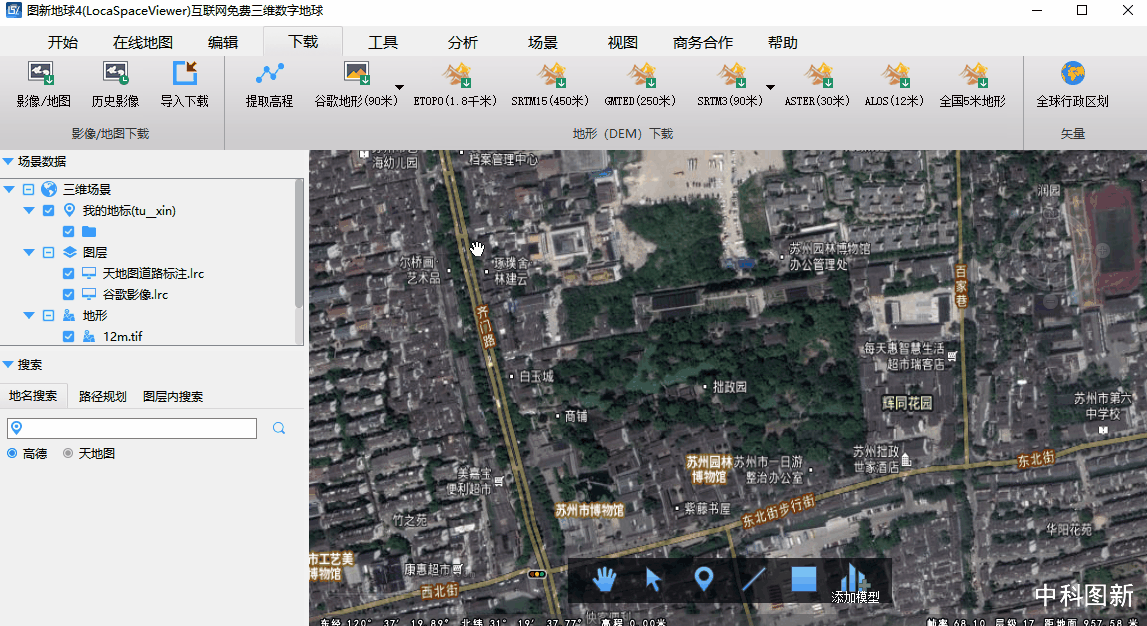Screen dimensions: 1147x626
Task: Collapse the 图层 tree node
Action: (29, 252)
